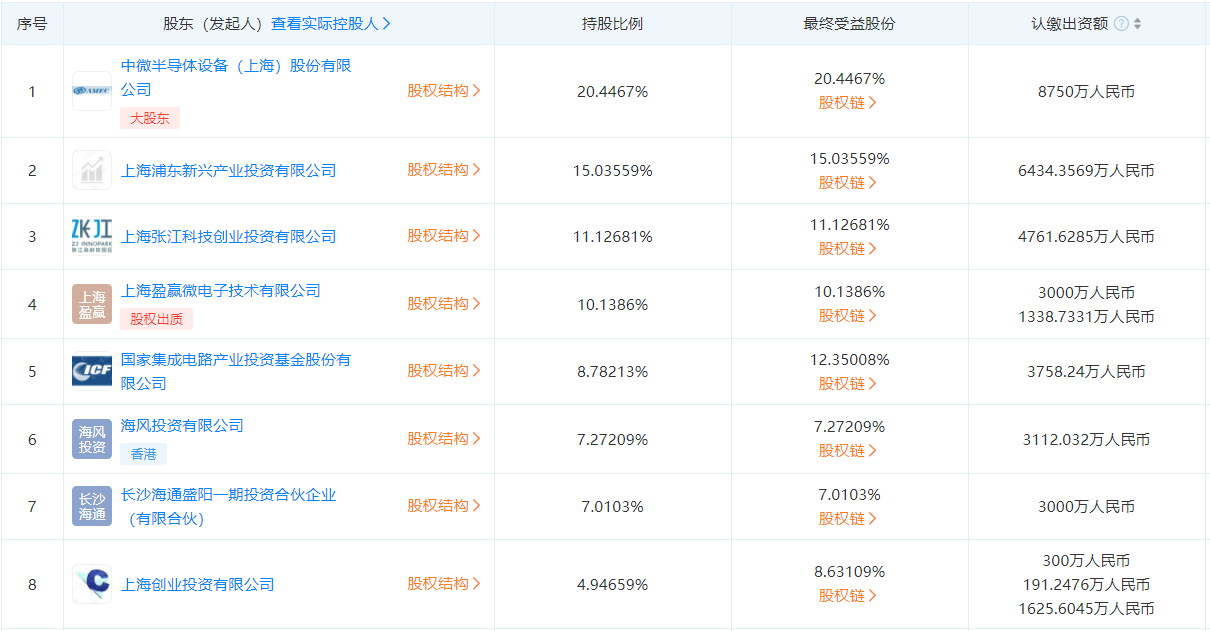
Task: Open 中微半导体设备（上海）股份有限公司 shareholder page
Action: 236,78
